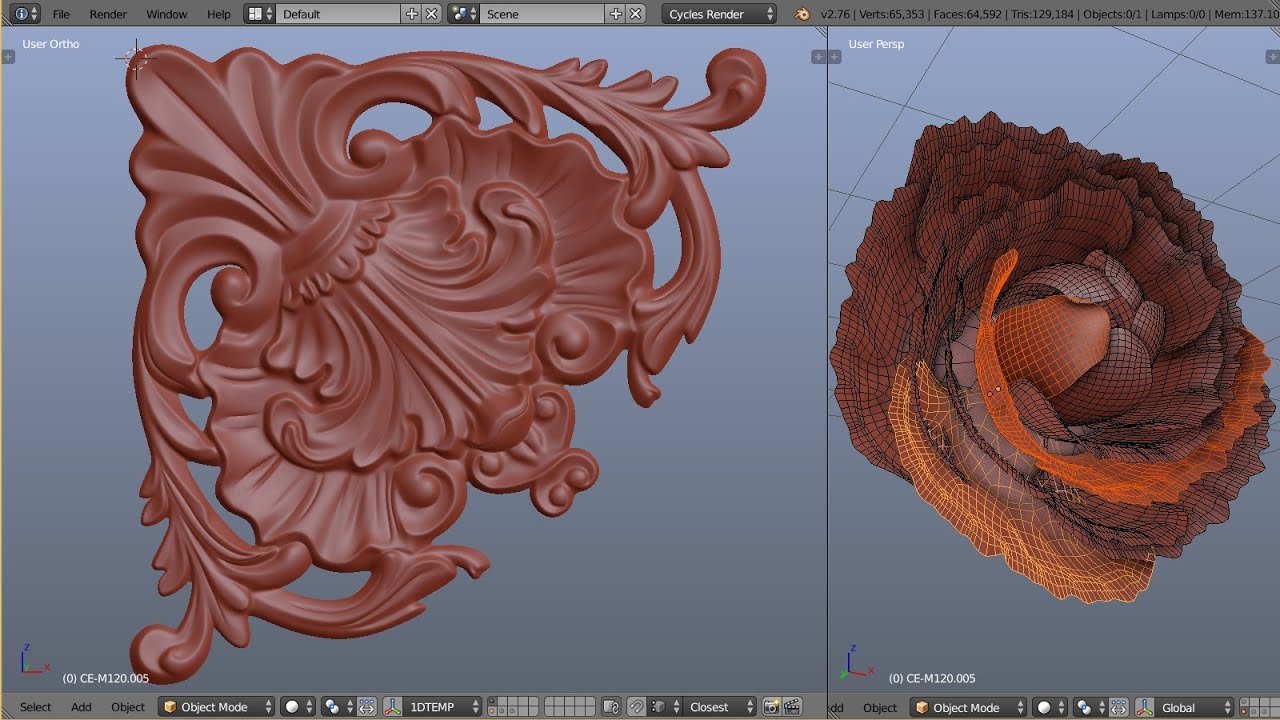The width and height of the screenshot is (1280, 720).
Task: Render OpenGL image with camera icon
Action: coord(772,707)
